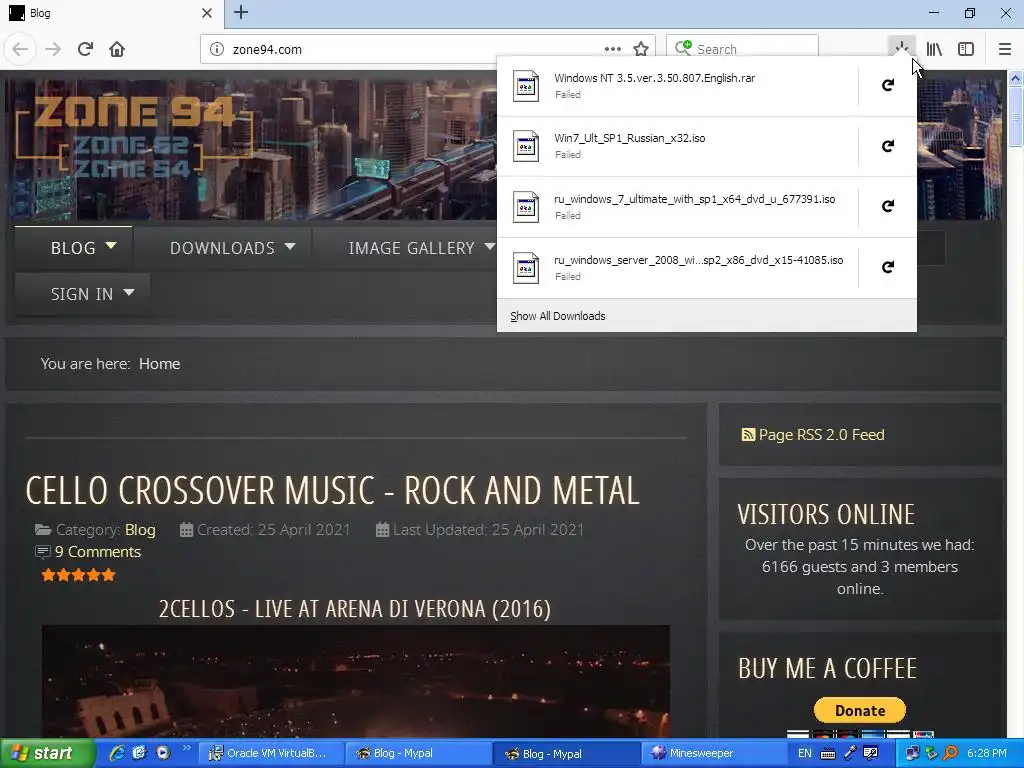Open the hamburger application menu
This screenshot has width=1024, height=768.
1004,49
